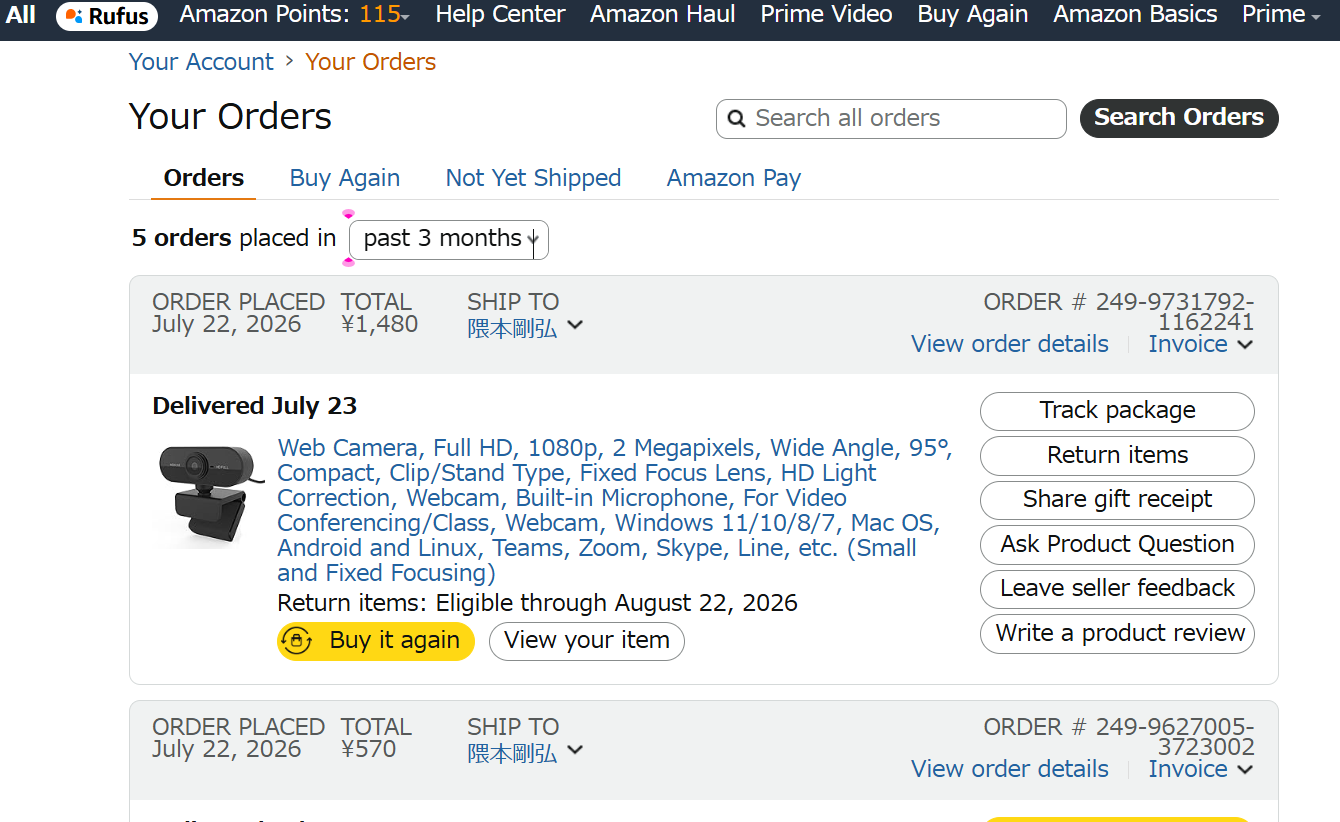Click Write a product review
The height and width of the screenshot is (822, 1340).
coord(1117,633)
